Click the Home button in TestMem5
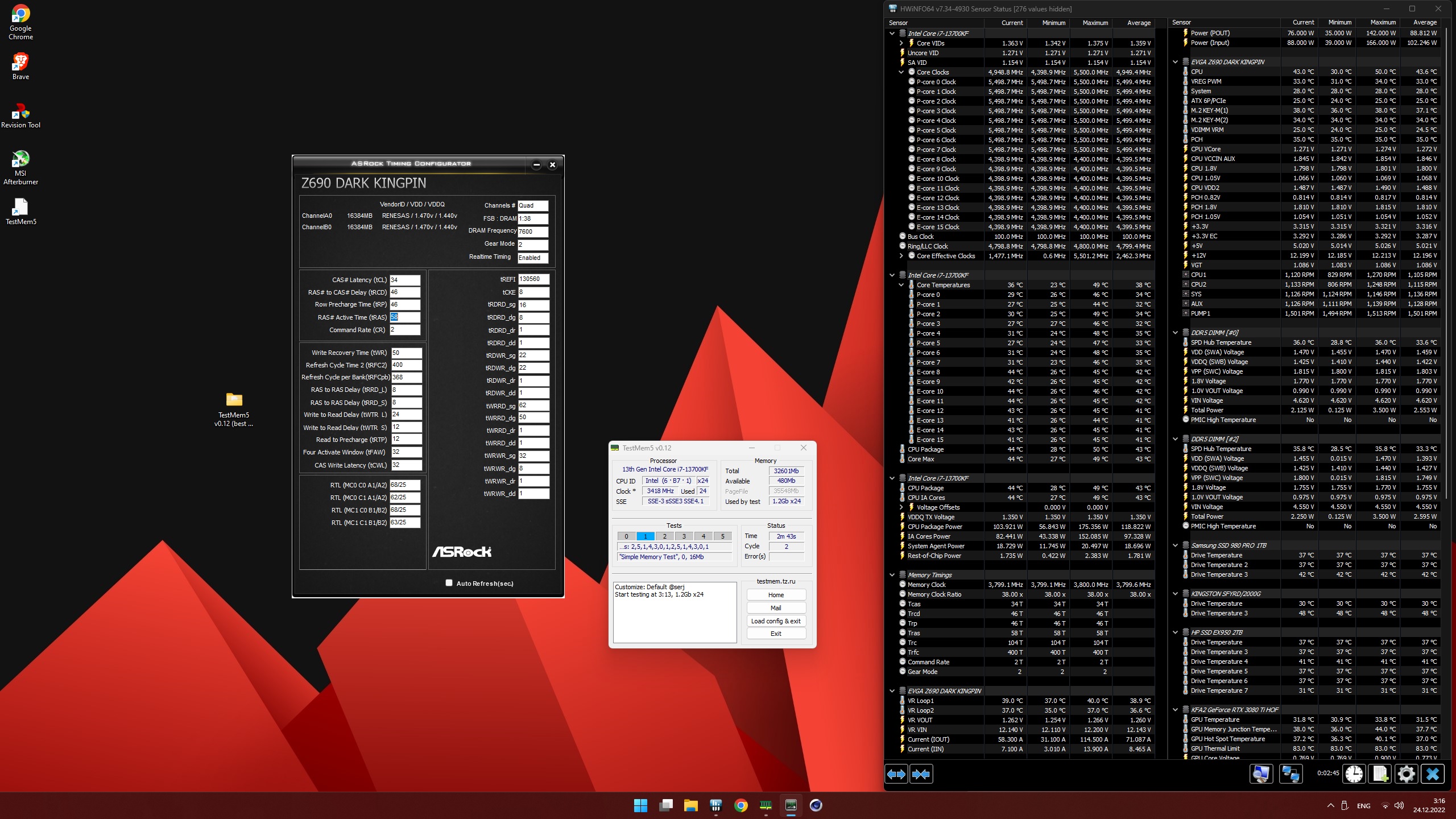Screen dimensions: 1456x819 click(776, 595)
